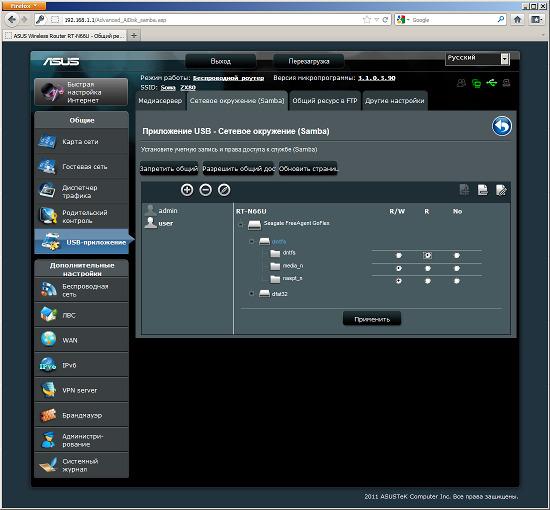Set No permission for third folder
Viewport: 550px width, 510px height.
click(x=457, y=281)
